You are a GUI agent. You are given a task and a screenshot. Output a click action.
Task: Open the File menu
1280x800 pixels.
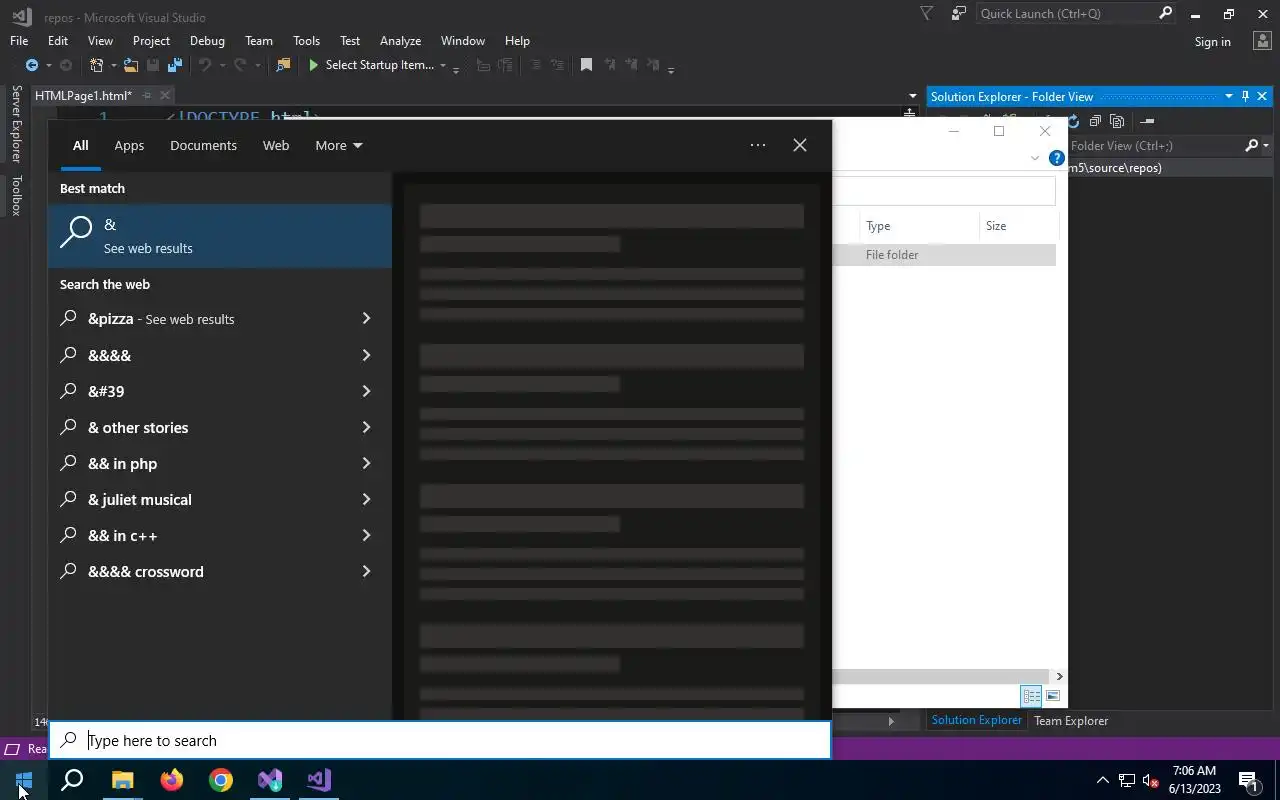pyautogui.click(x=19, y=41)
